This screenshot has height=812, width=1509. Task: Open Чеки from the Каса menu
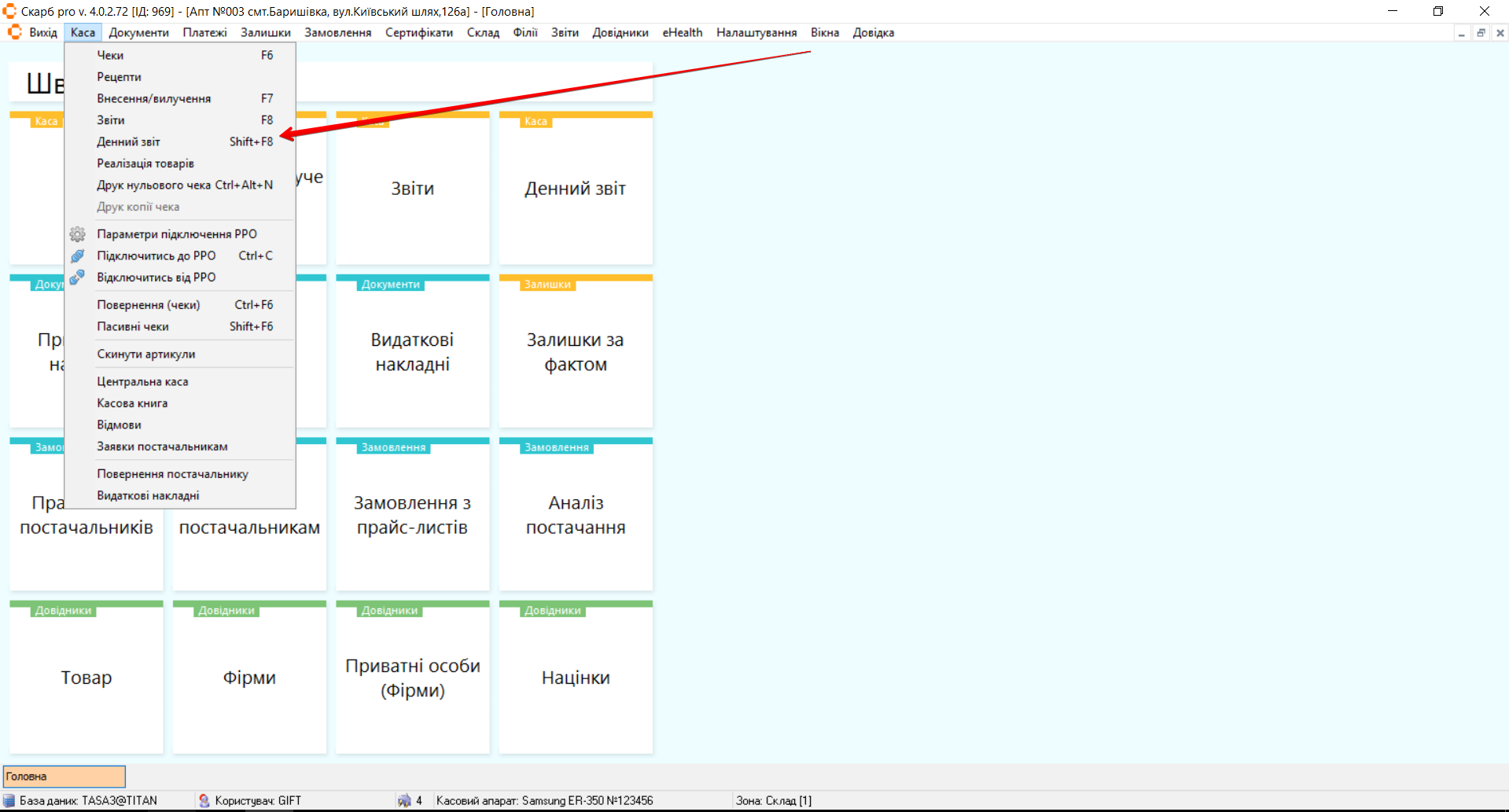[110, 56]
